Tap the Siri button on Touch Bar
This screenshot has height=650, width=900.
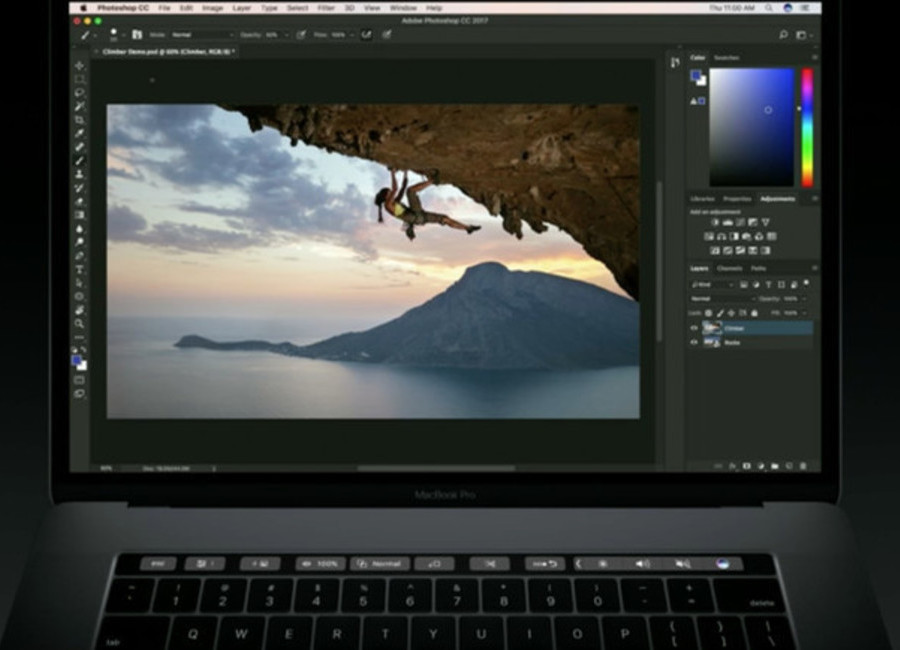coord(723,564)
